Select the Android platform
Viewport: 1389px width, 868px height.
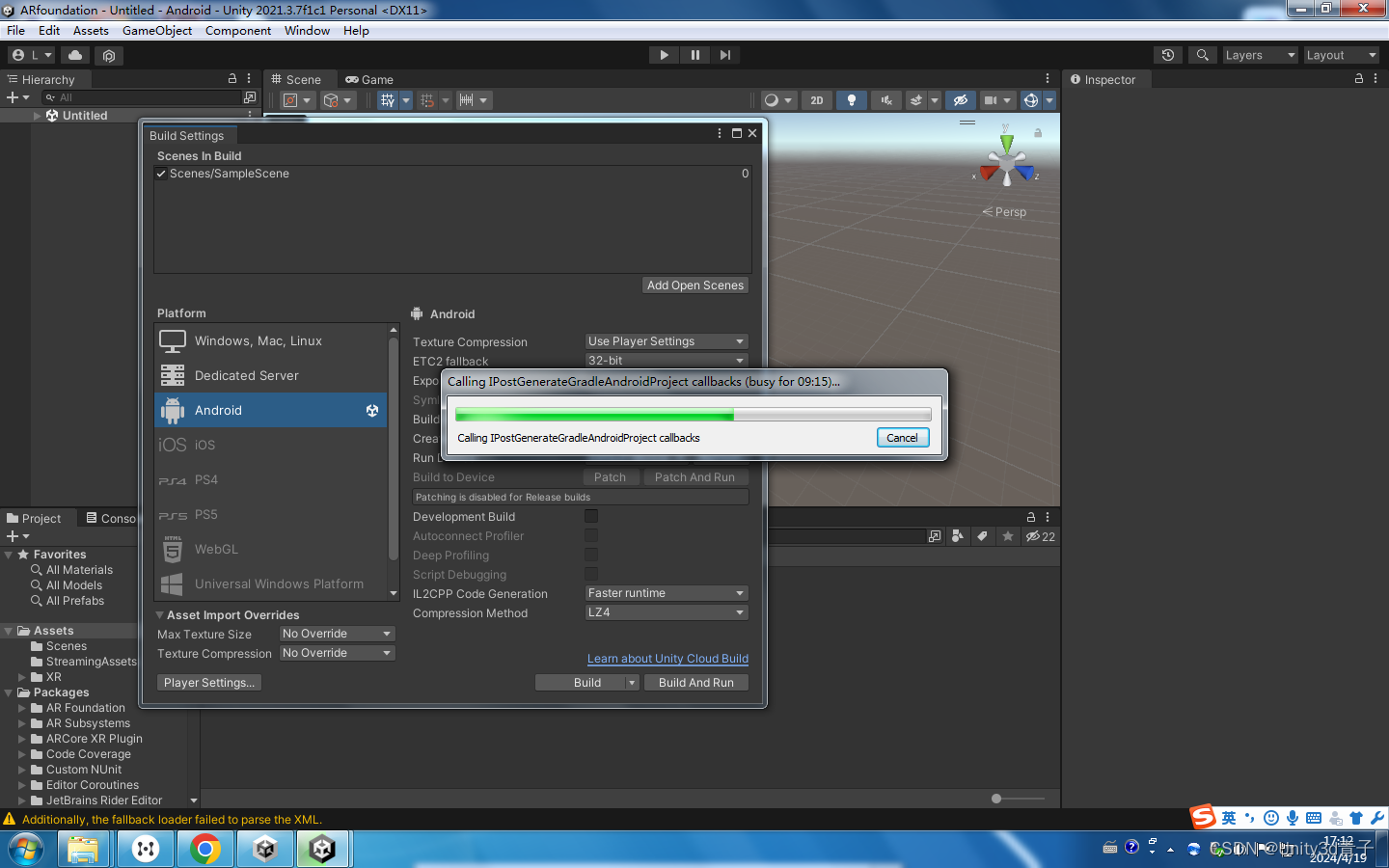click(270, 410)
